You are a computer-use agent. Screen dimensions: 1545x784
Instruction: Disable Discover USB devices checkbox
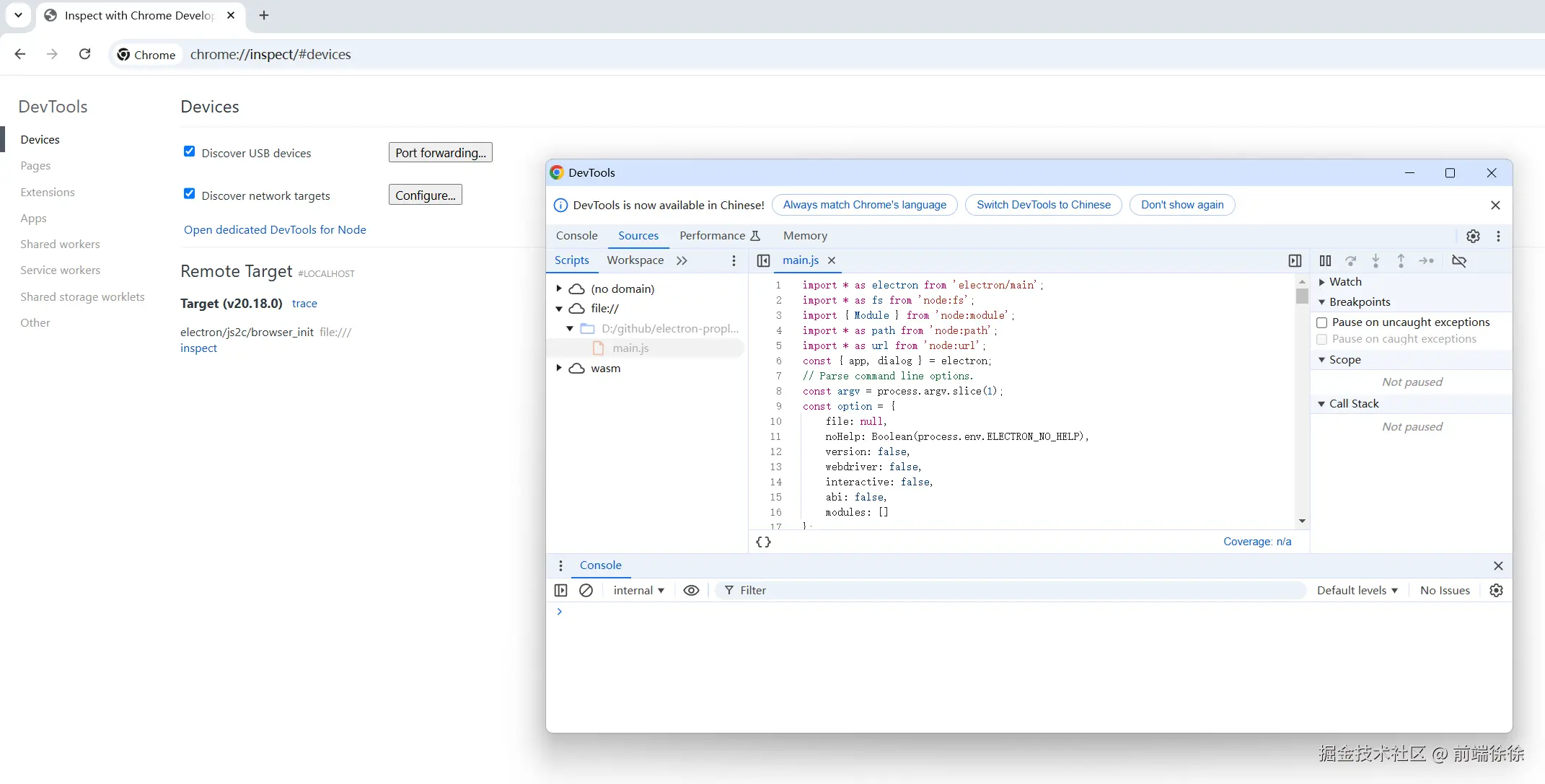click(190, 151)
